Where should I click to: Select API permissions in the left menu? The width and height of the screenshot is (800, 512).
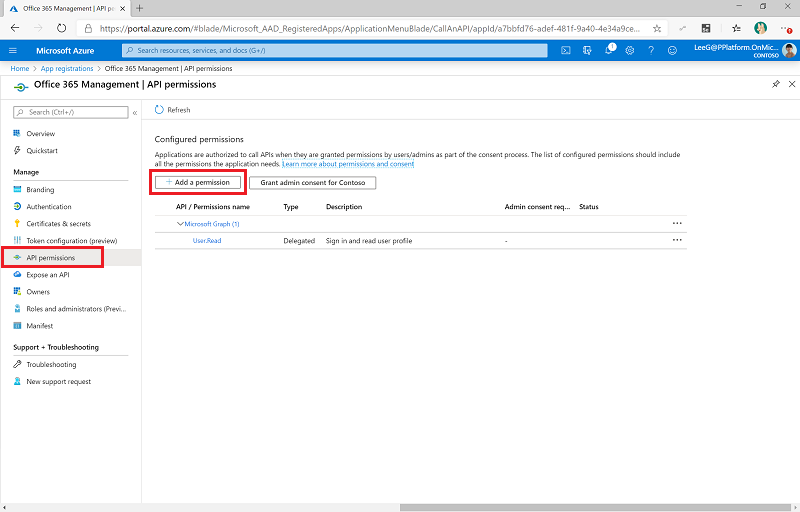pos(51,258)
